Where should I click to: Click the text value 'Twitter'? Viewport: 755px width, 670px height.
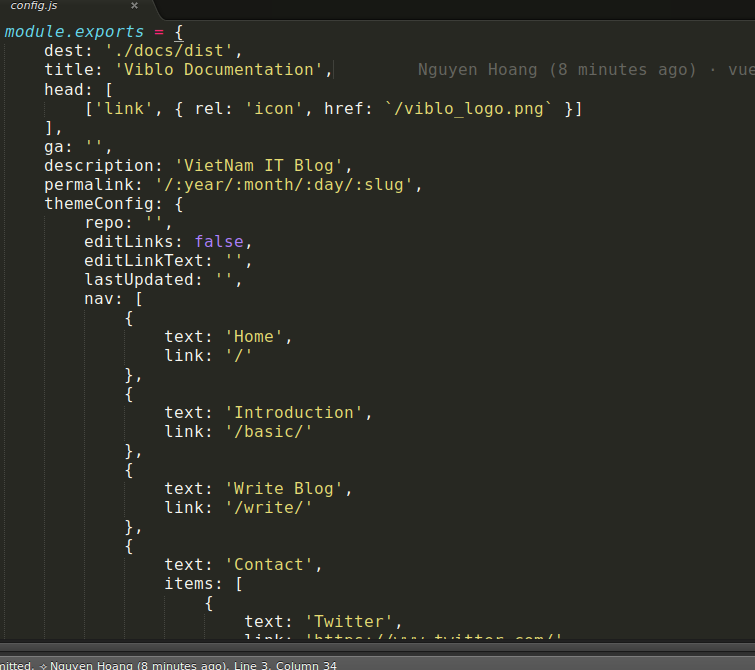[349, 622]
